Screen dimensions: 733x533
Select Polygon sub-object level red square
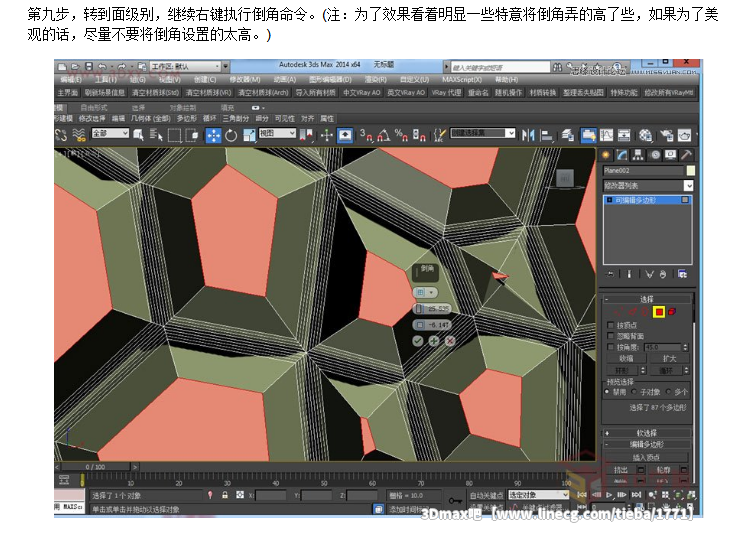click(x=659, y=312)
